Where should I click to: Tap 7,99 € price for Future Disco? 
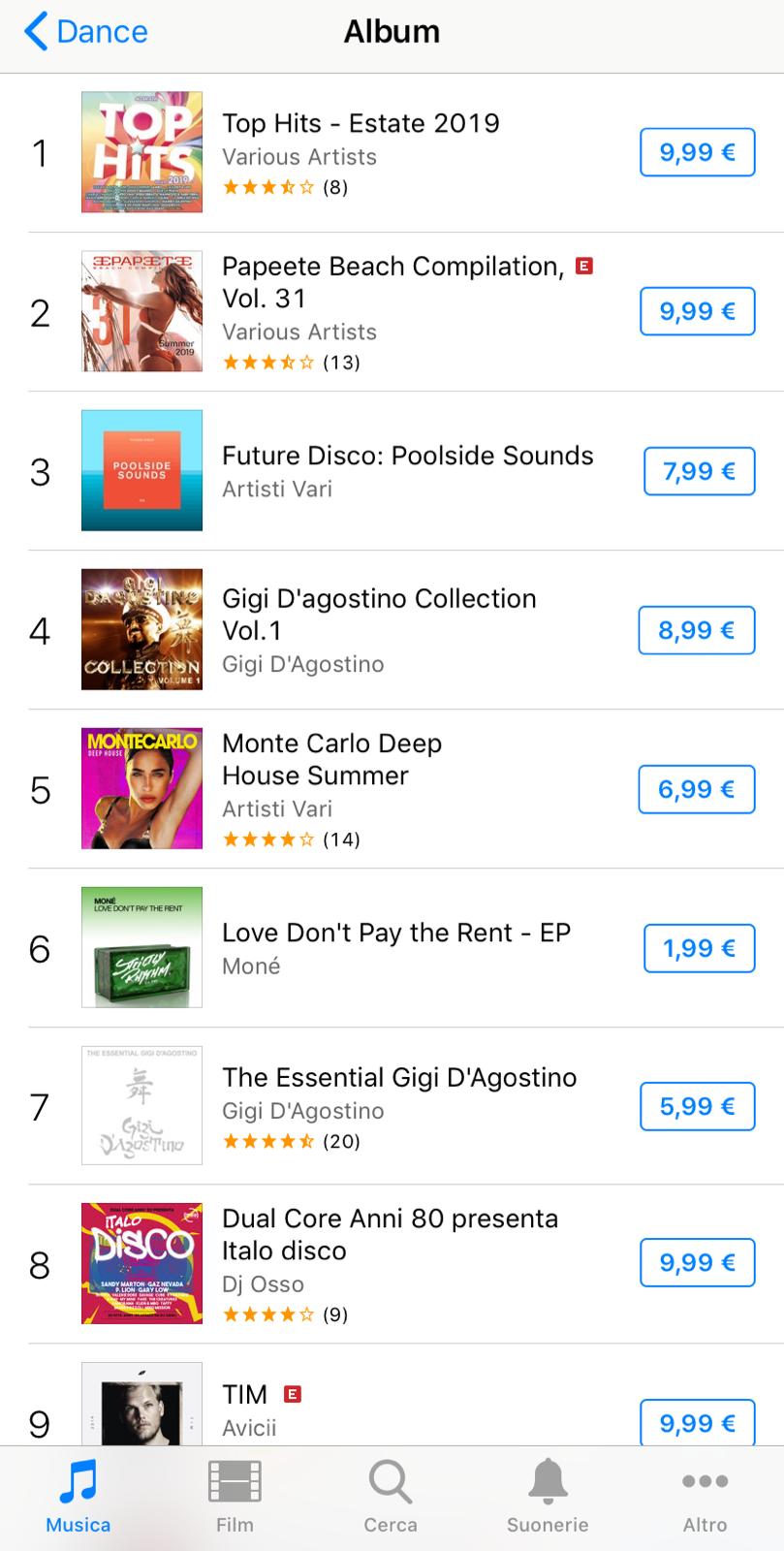coord(699,471)
